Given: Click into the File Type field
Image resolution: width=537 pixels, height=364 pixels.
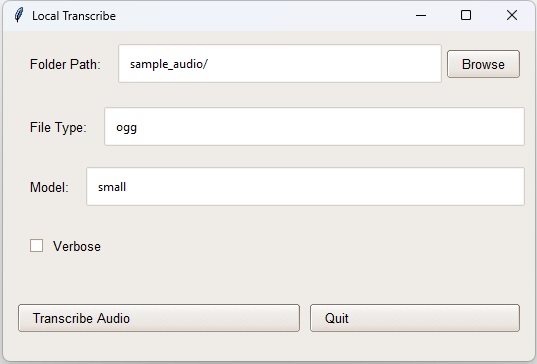Looking at the screenshot, I should tap(314, 126).
